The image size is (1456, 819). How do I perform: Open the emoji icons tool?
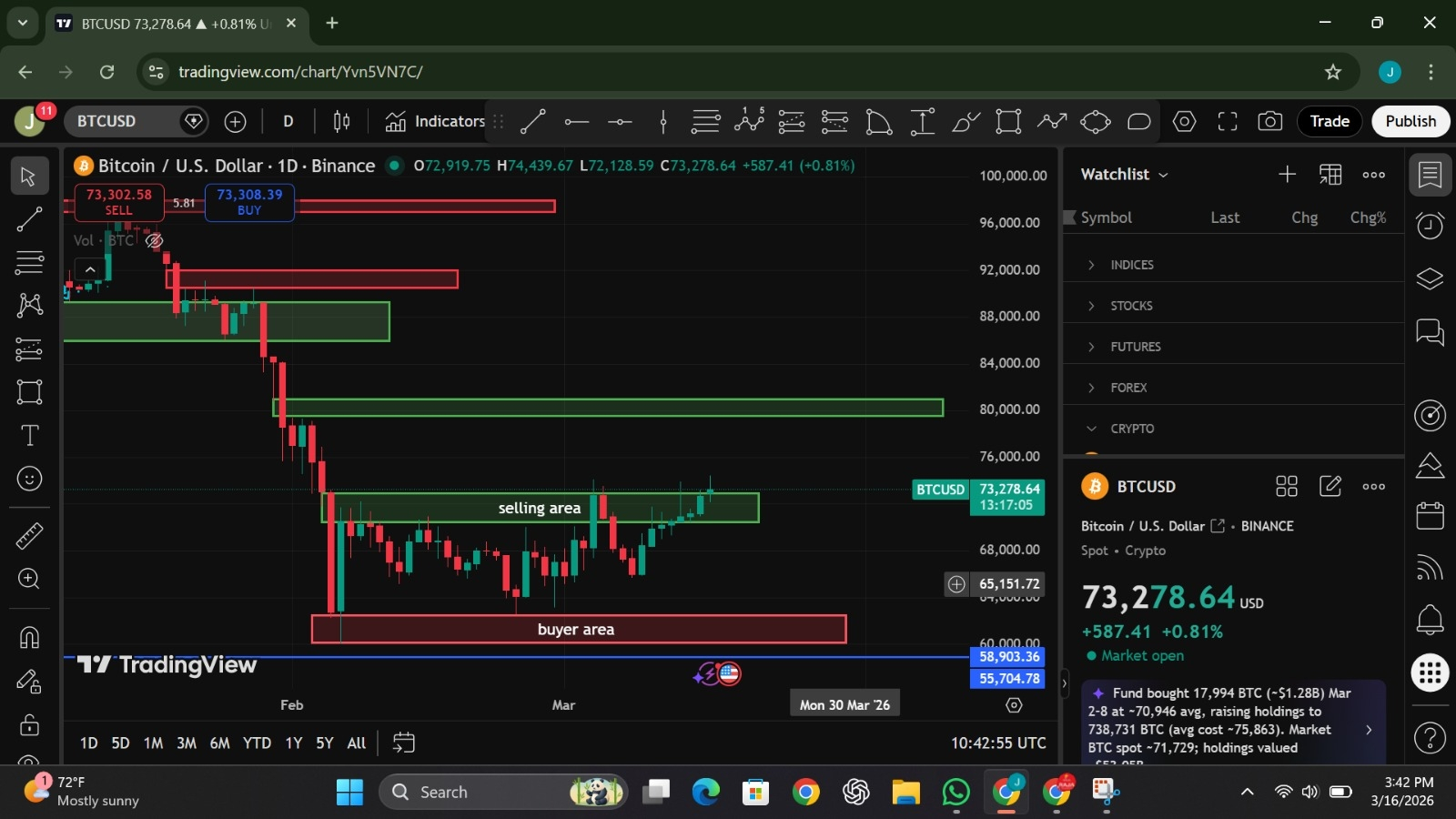coord(29,479)
